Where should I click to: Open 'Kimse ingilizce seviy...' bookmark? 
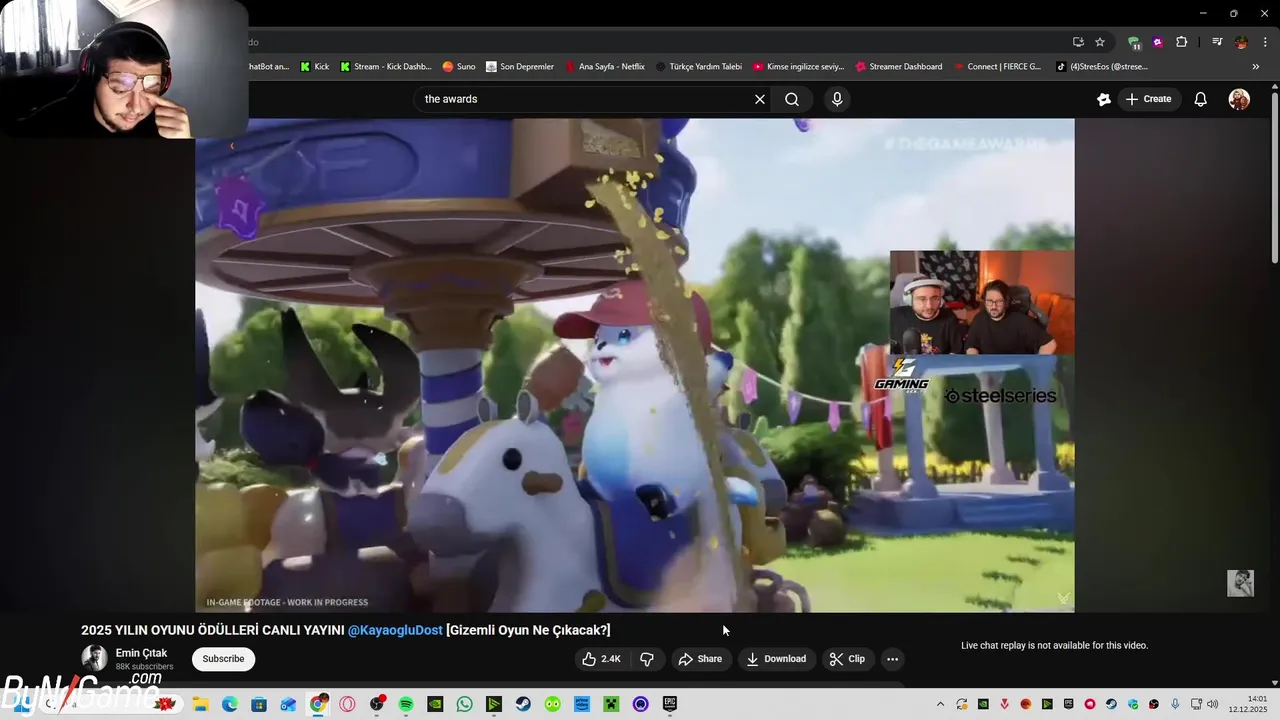799,67
